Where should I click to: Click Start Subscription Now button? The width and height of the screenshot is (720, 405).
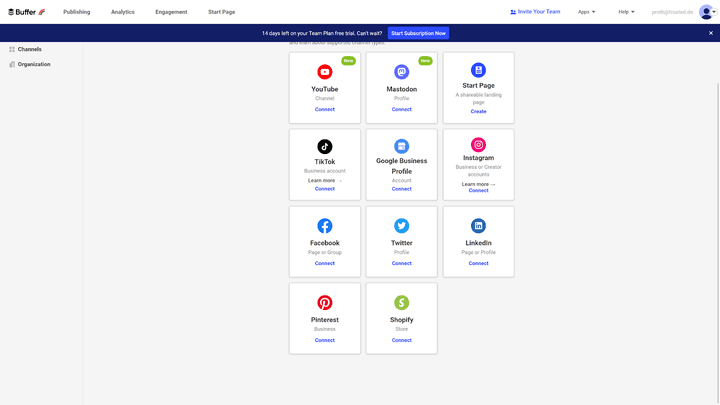tap(418, 33)
